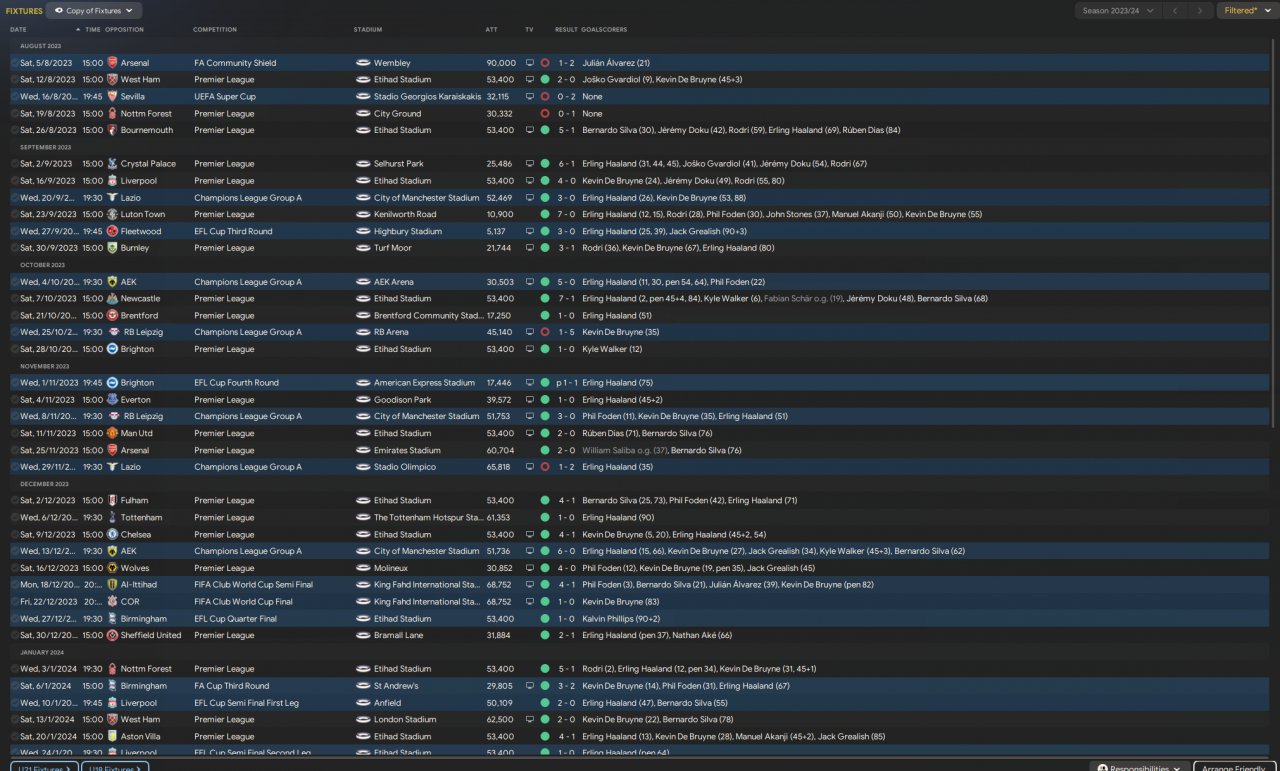Click the stadium icon beside Wembley

coord(363,63)
